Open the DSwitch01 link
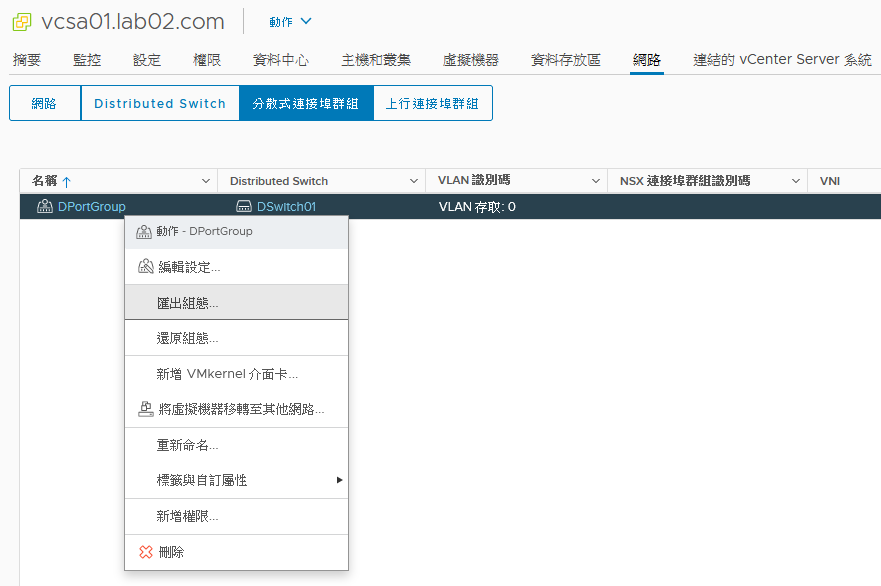The image size is (881, 586). [287, 207]
